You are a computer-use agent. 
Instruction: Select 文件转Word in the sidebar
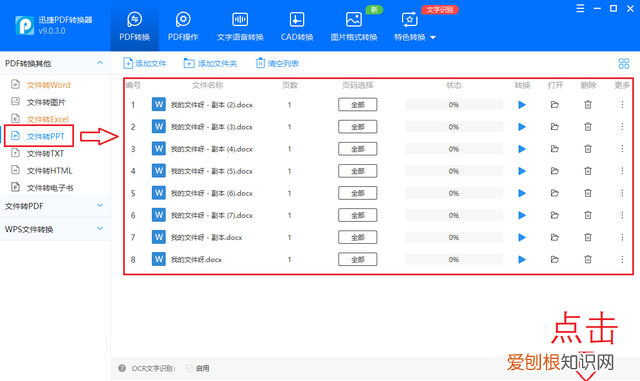click(49, 85)
